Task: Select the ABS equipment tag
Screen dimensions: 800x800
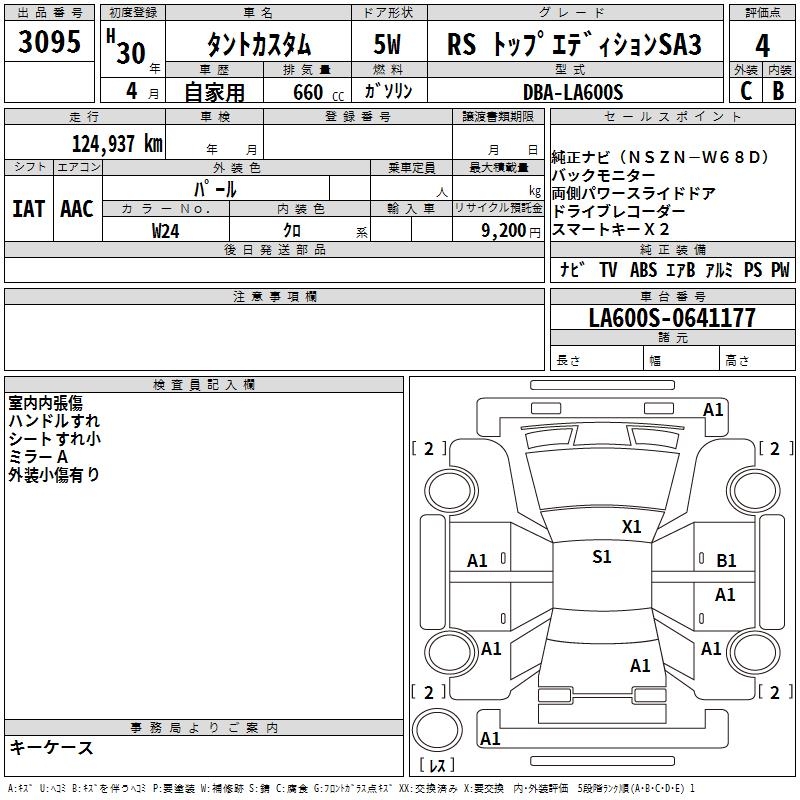Action: click(x=643, y=269)
